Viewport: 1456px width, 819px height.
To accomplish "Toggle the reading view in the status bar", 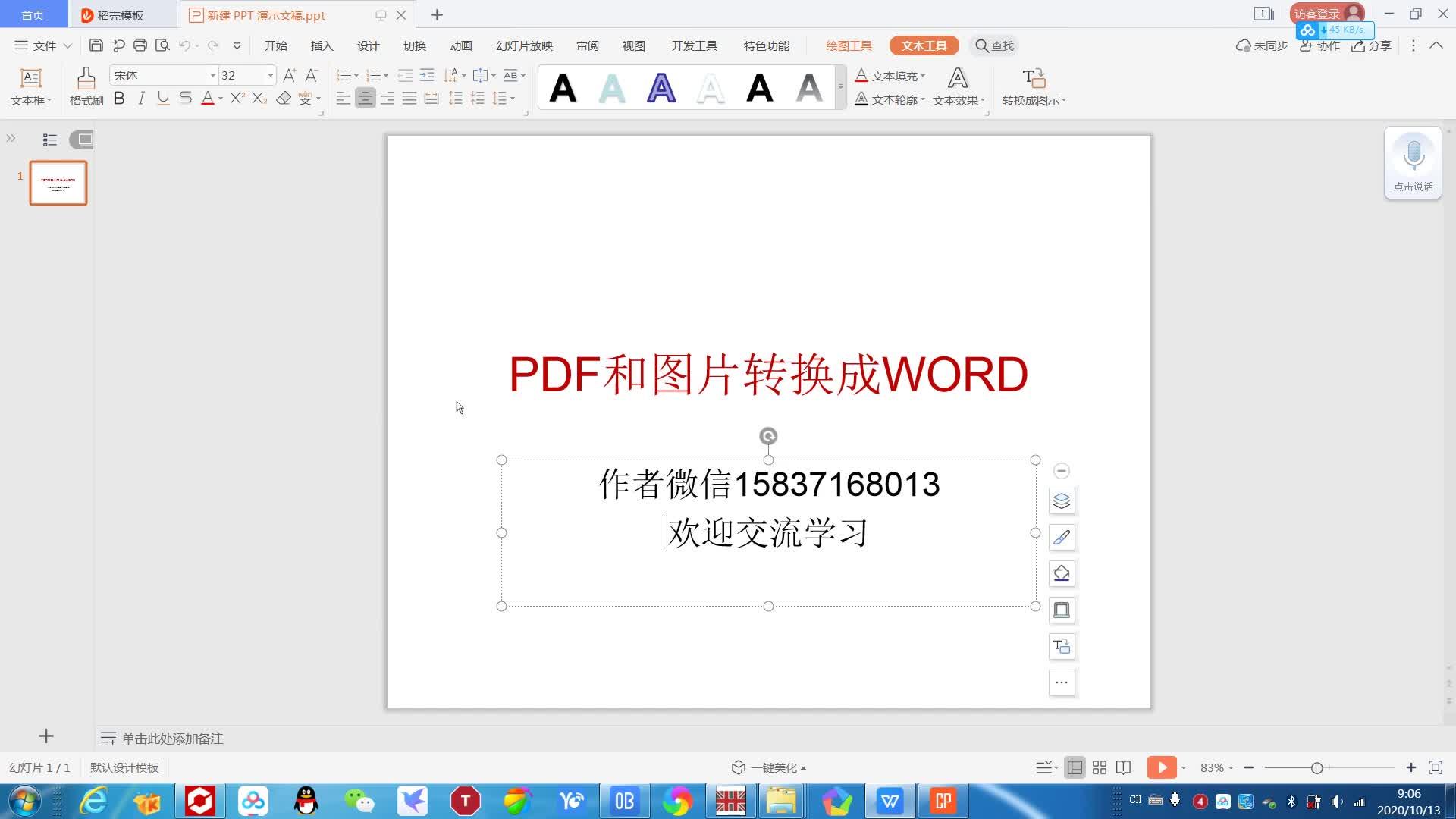I will pyautogui.click(x=1123, y=767).
